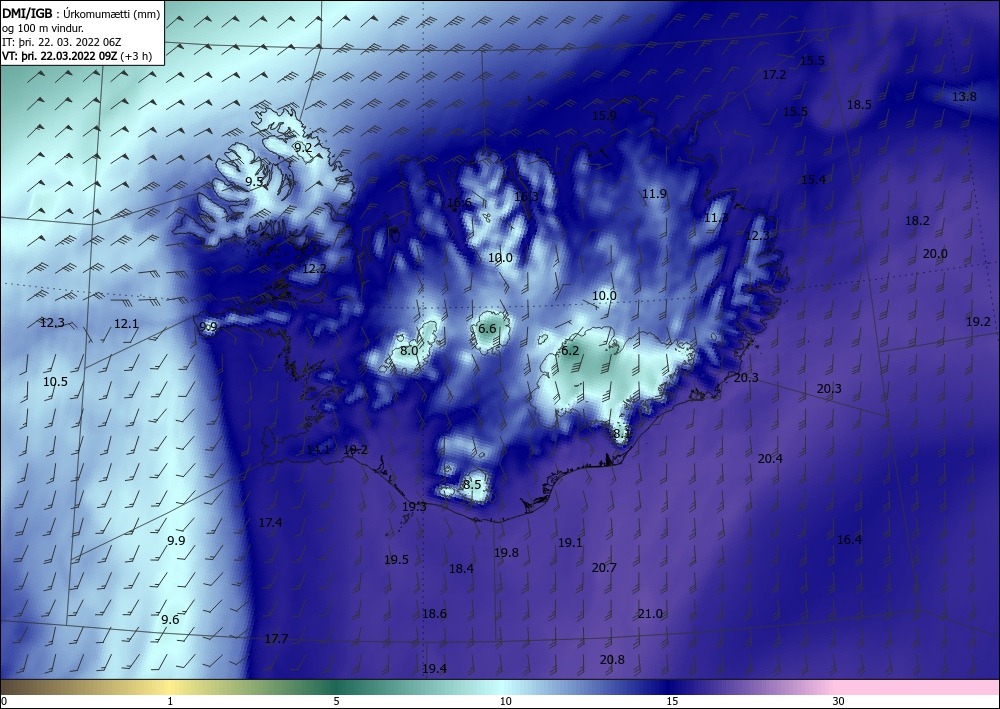The height and width of the screenshot is (709, 1000).
Task: Click the map value 19.4
Action: (434, 669)
